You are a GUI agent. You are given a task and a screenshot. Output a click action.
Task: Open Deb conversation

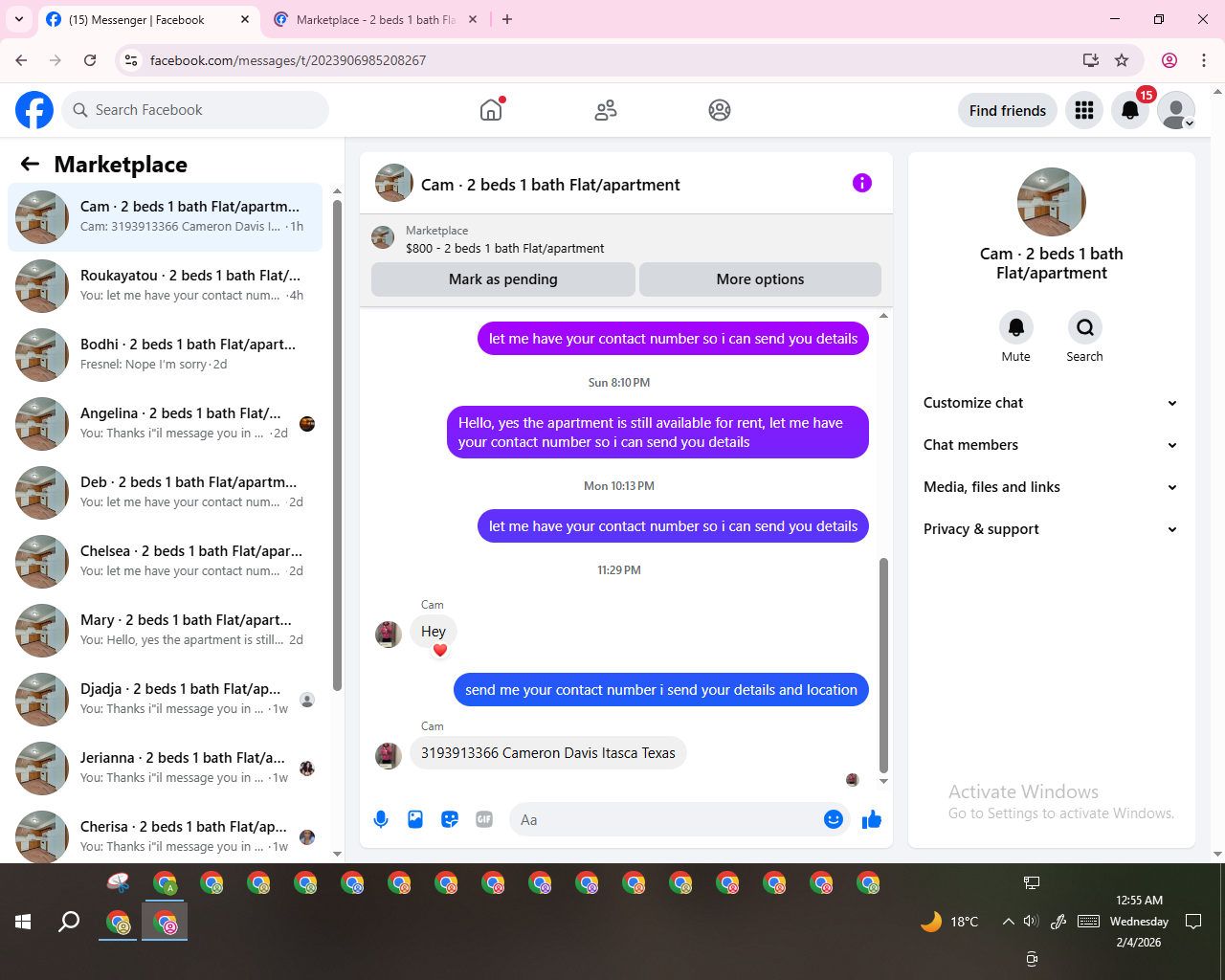[x=166, y=493]
